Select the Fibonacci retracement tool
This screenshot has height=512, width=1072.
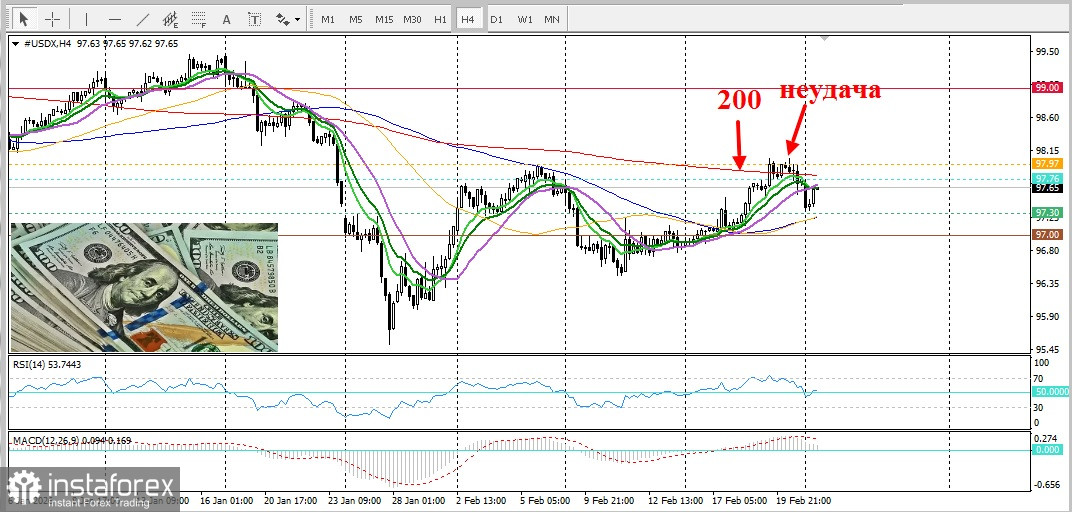click(199, 19)
